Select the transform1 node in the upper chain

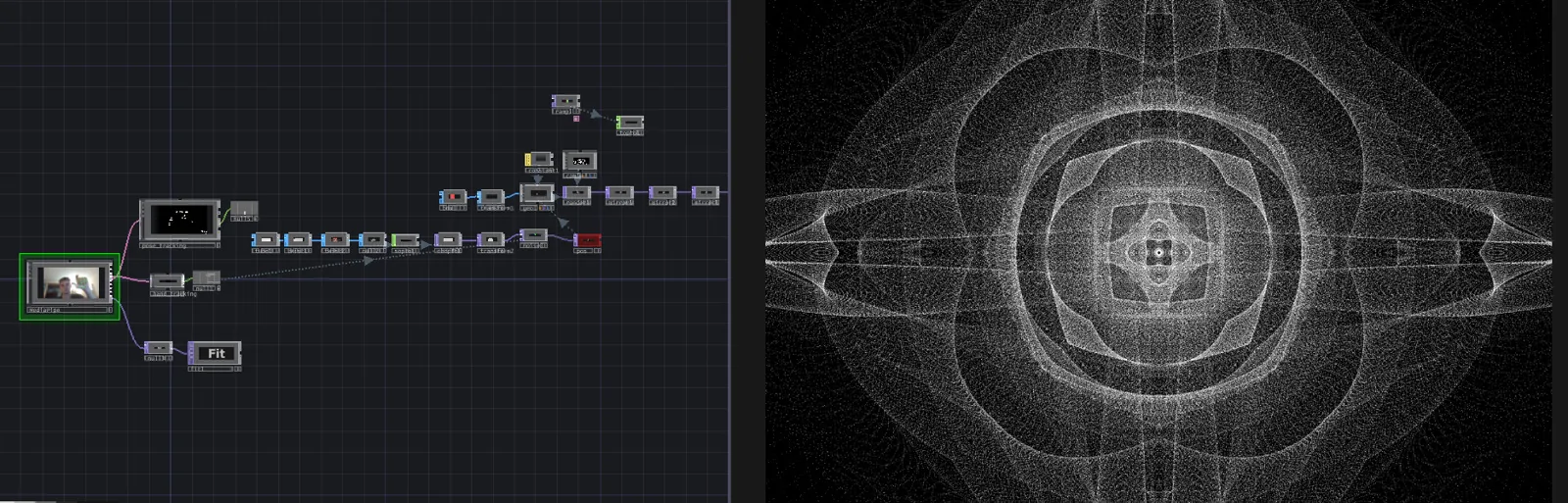tap(491, 199)
